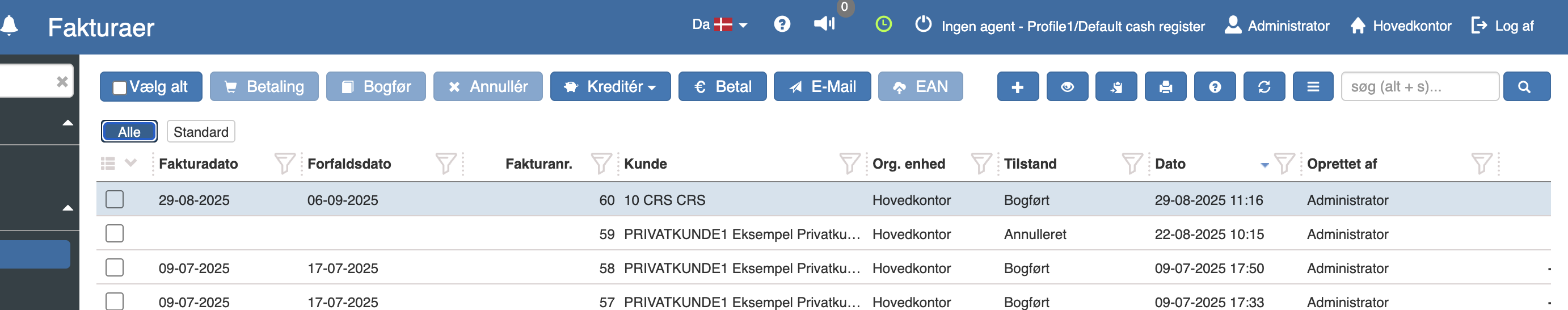Image resolution: width=1568 pixels, height=310 pixels.
Task: Click the E-Mail button
Action: point(822,87)
